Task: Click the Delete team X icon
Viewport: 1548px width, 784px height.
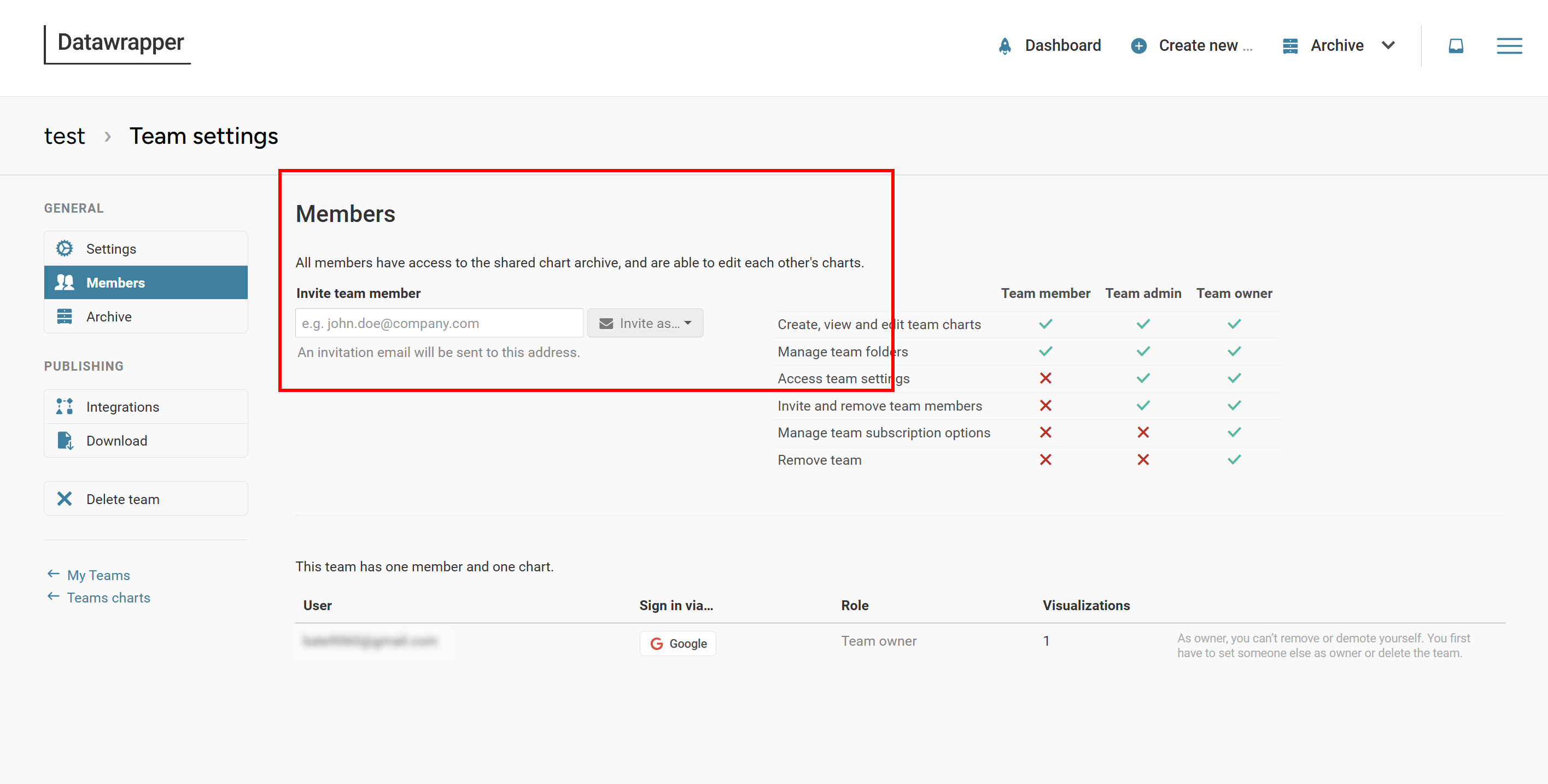Action: coord(65,499)
